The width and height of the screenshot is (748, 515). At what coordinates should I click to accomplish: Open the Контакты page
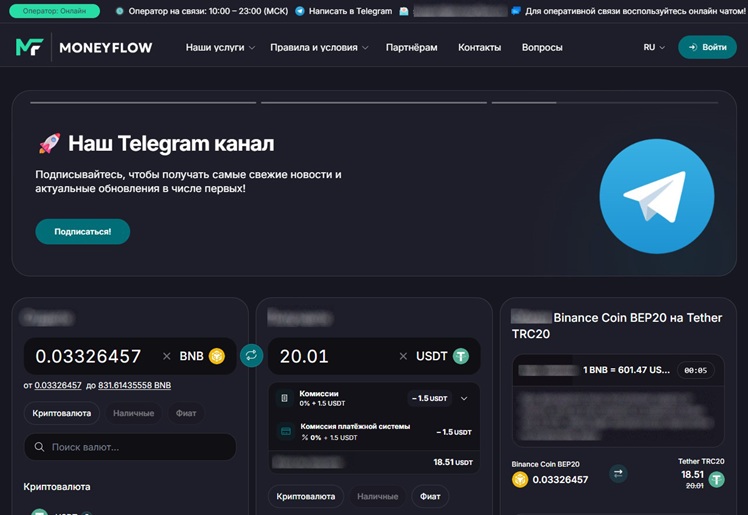[479, 47]
